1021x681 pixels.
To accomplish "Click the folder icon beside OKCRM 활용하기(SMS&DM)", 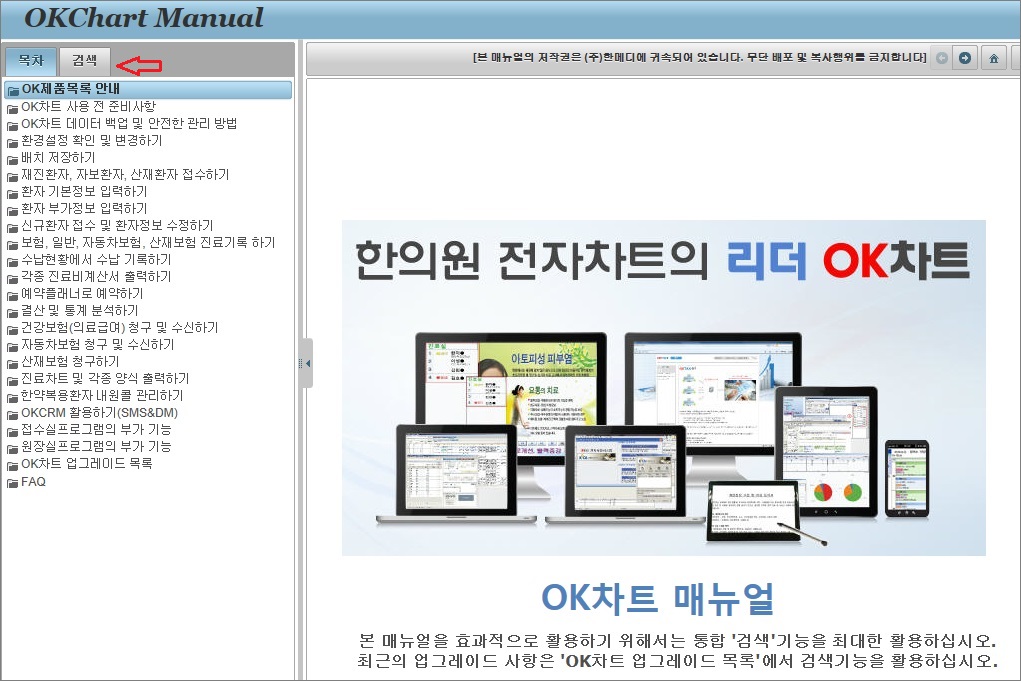I will pyautogui.click(x=12, y=414).
